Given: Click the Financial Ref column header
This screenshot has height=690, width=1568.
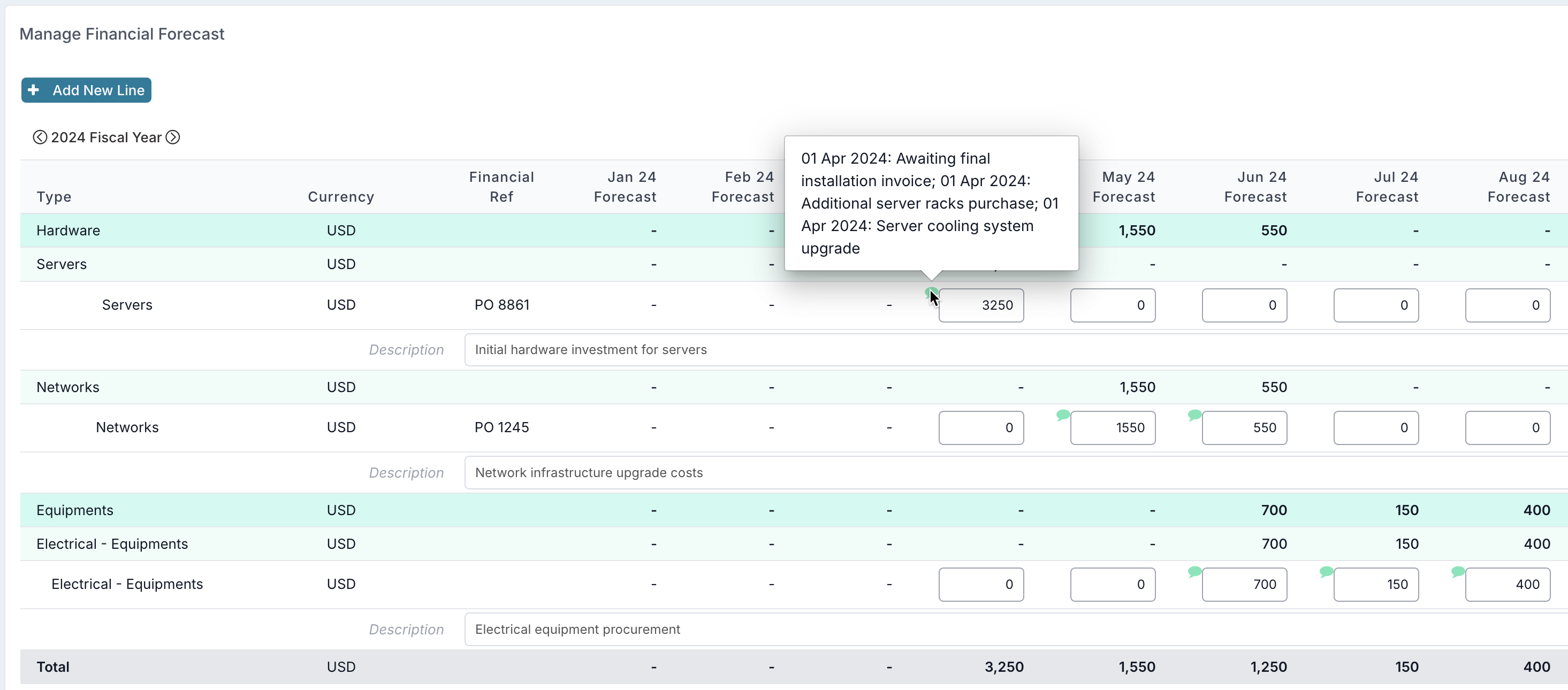Looking at the screenshot, I should coord(501,187).
